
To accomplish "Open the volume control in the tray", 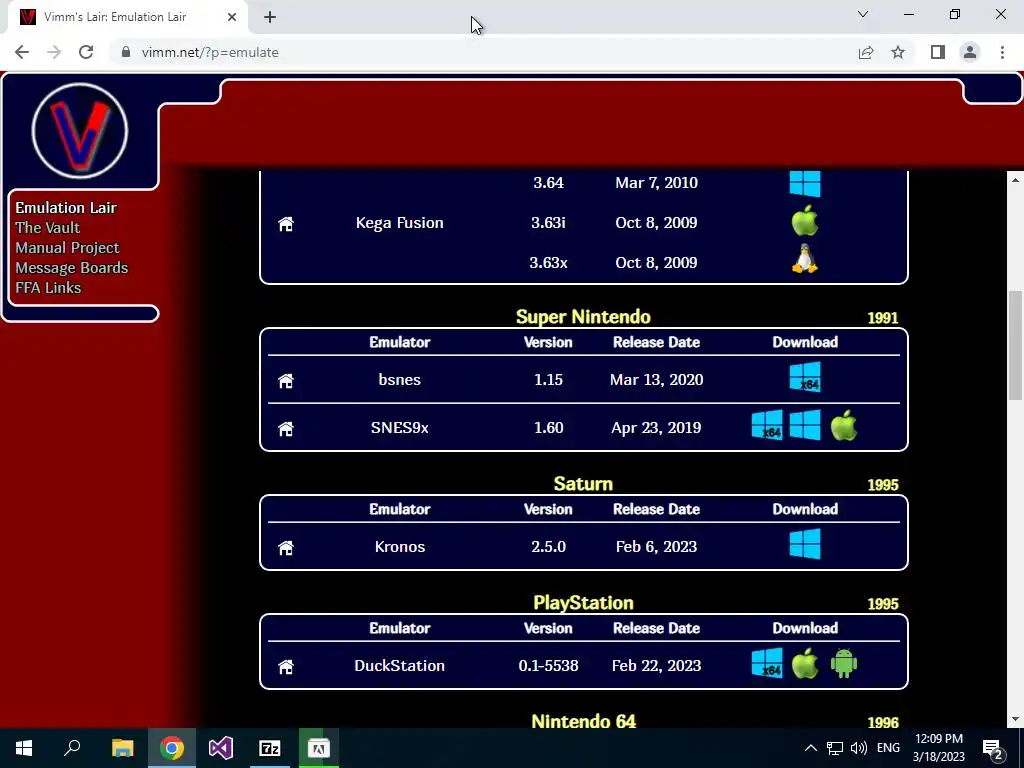I will 859,748.
